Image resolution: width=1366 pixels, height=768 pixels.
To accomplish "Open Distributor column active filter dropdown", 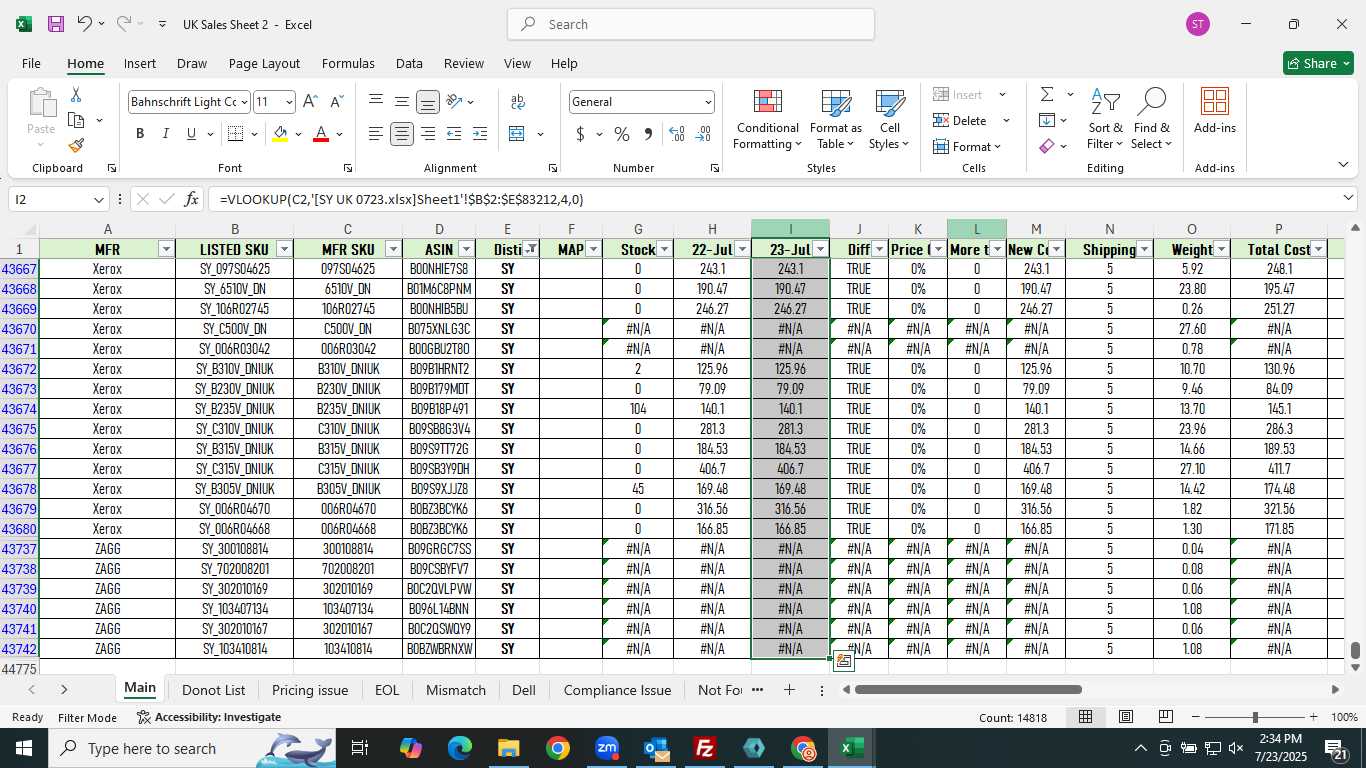I will (530, 249).
